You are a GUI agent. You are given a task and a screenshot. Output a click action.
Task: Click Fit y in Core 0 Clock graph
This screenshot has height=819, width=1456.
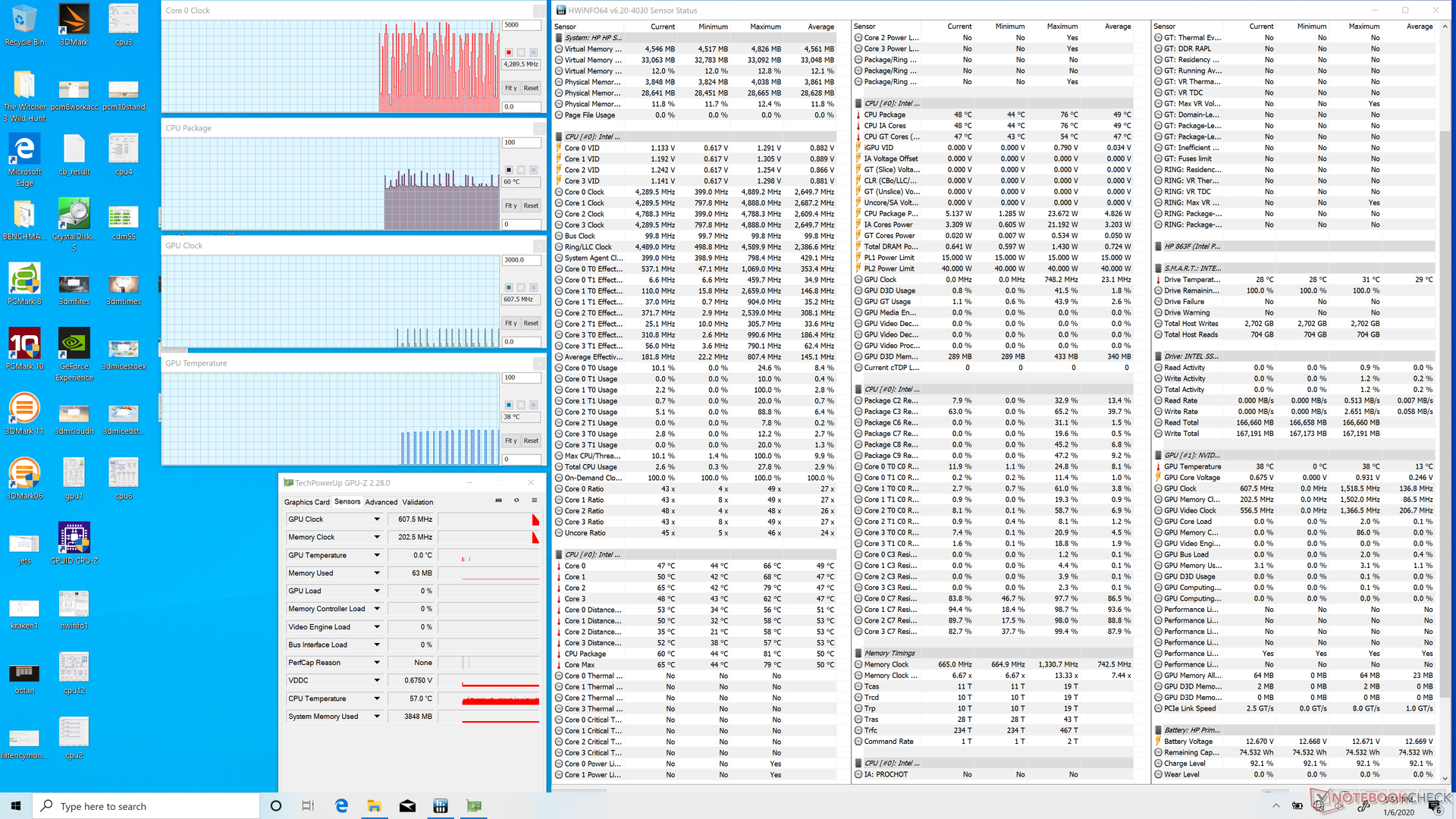(511, 88)
